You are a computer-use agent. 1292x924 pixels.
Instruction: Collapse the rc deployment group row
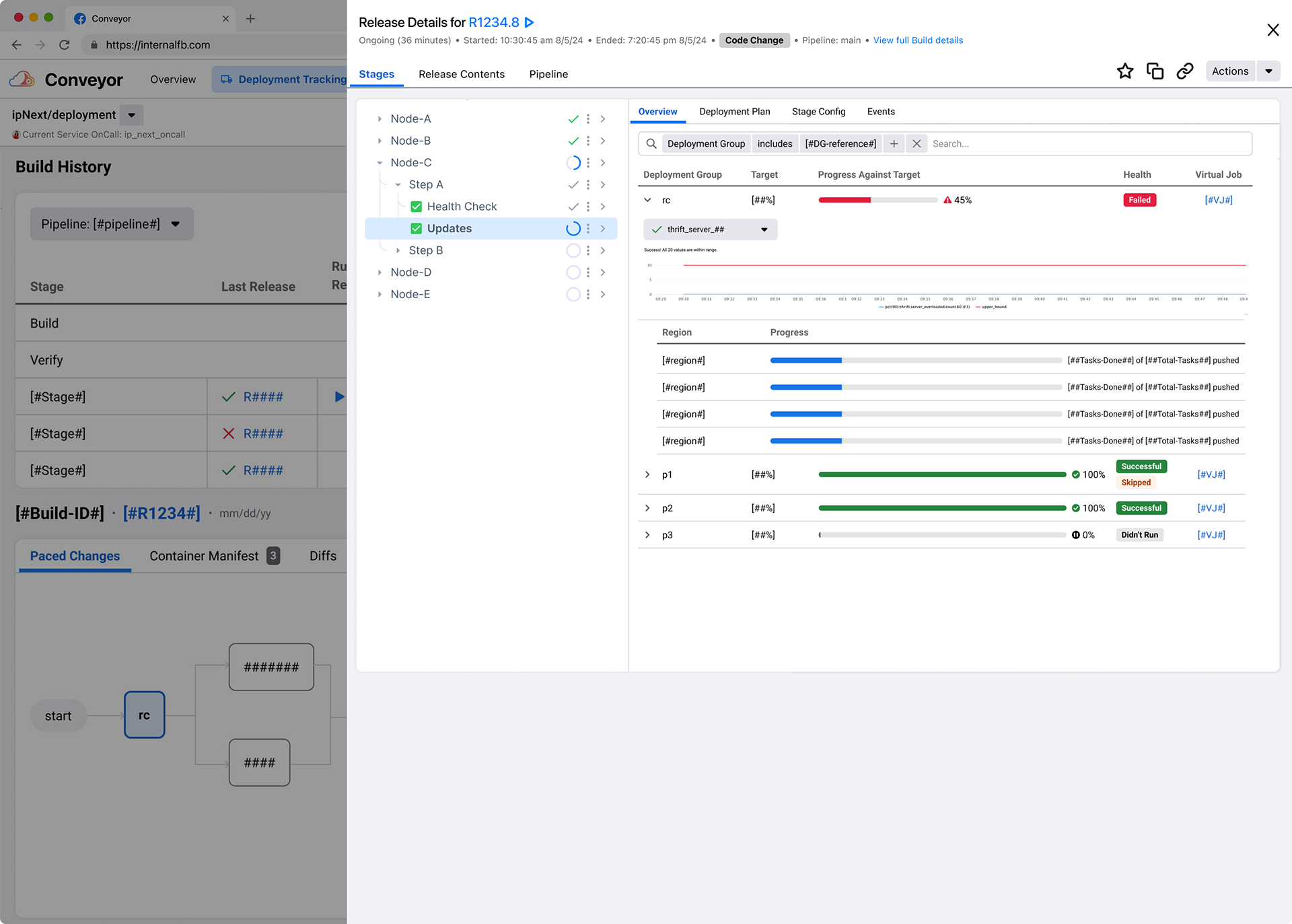click(647, 200)
